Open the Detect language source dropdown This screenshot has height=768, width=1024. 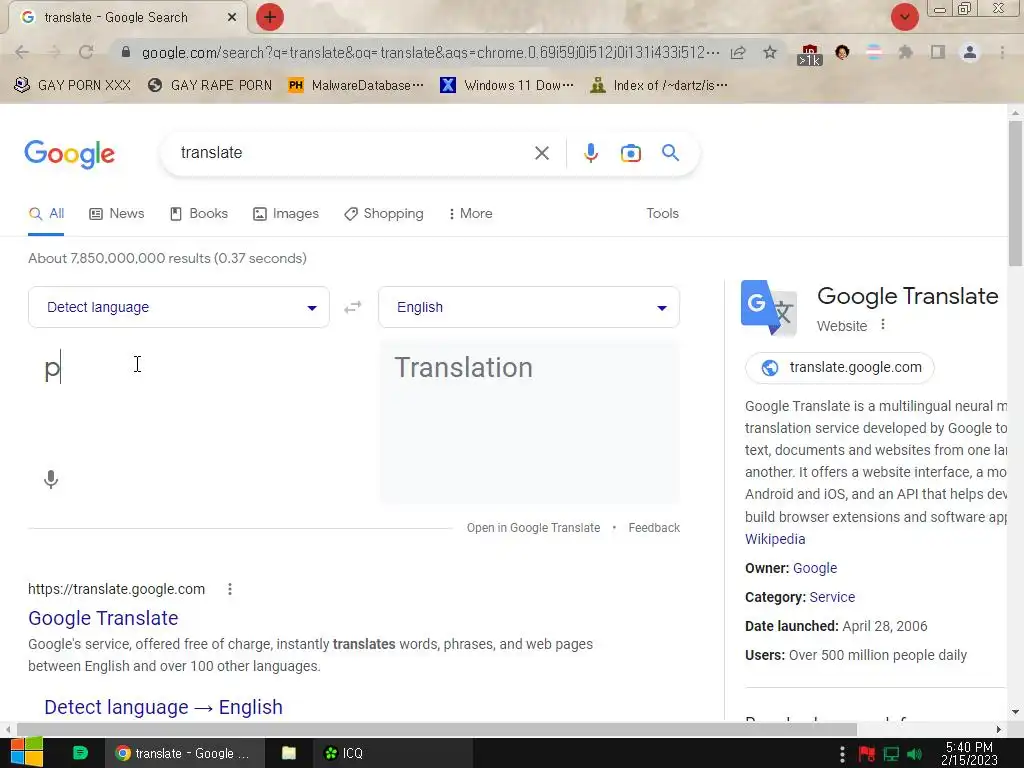pyautogui.click(x=179, y=307)
